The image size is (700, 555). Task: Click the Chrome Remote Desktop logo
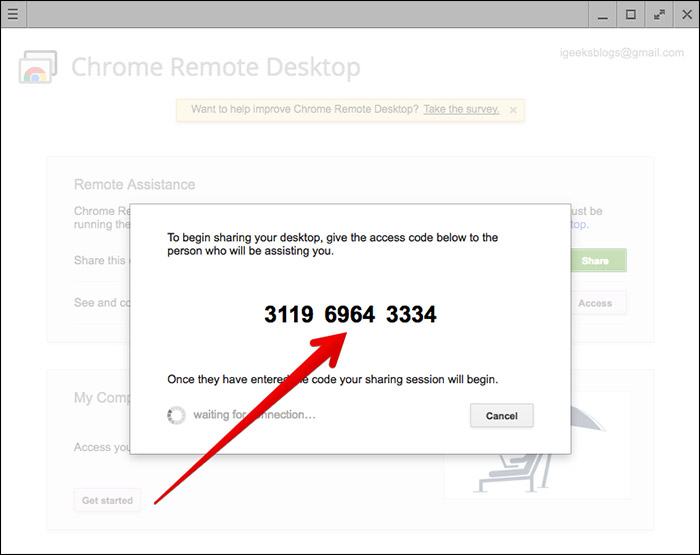coord(38,68)
